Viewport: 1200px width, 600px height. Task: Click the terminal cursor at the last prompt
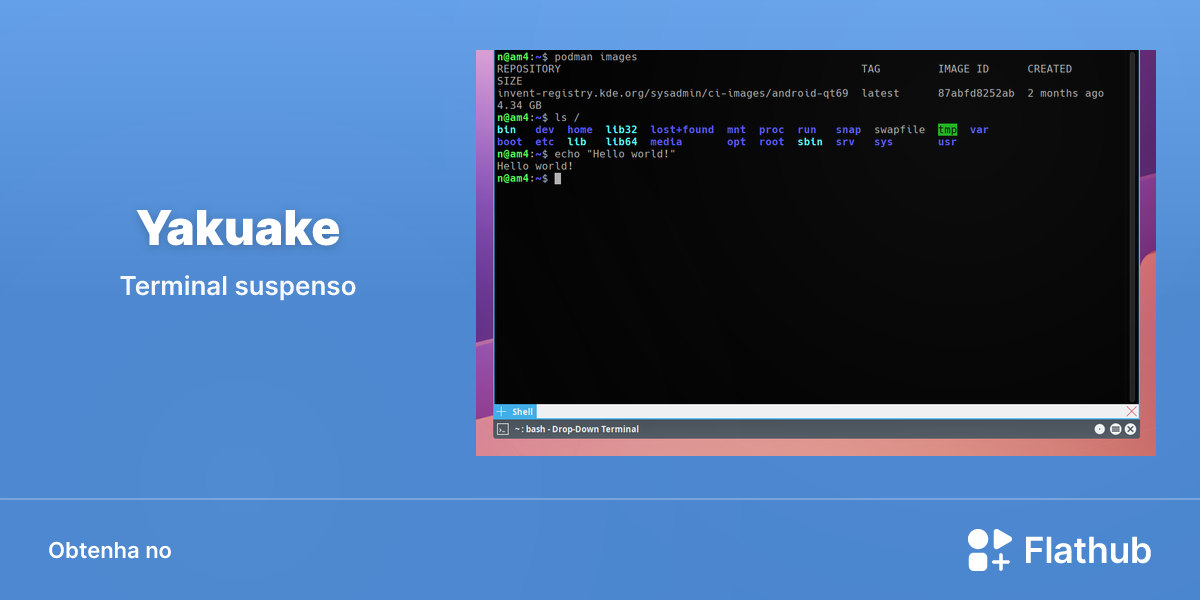558,178
